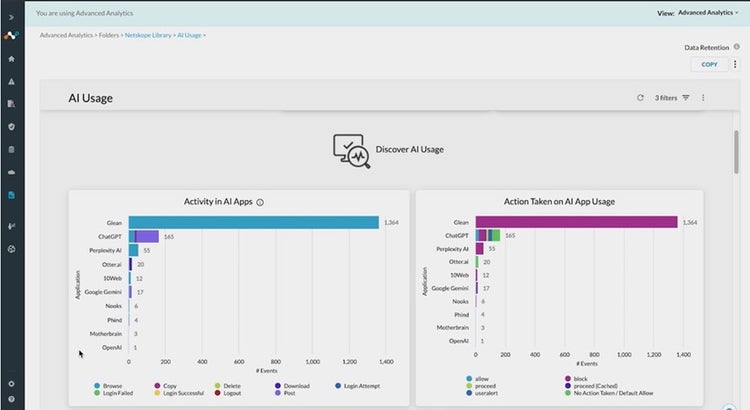750x410 pixels.
Task: Click the COPY button
Action: pos(709,64)
